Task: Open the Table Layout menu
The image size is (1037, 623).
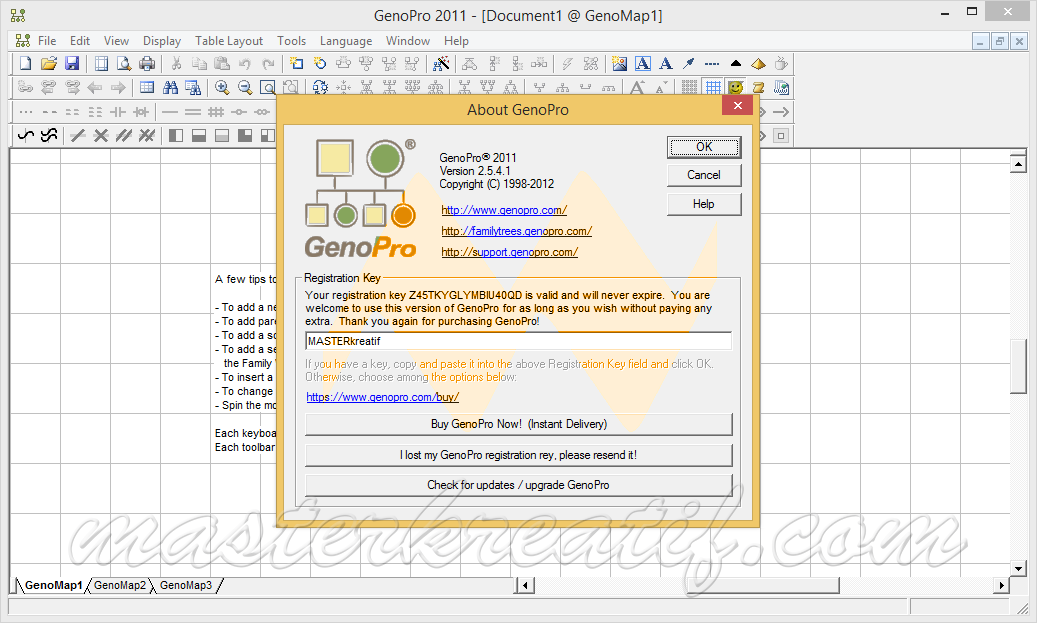Action: [x=229, y=41]
